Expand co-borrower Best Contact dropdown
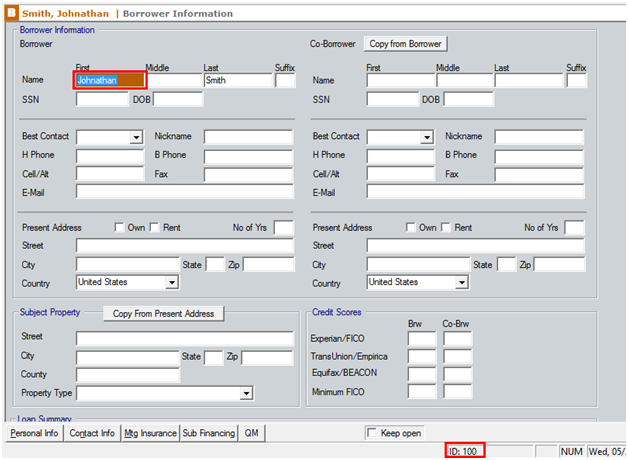Image resolution: width=628 pixels, height=460 pixels. [427, 137]
